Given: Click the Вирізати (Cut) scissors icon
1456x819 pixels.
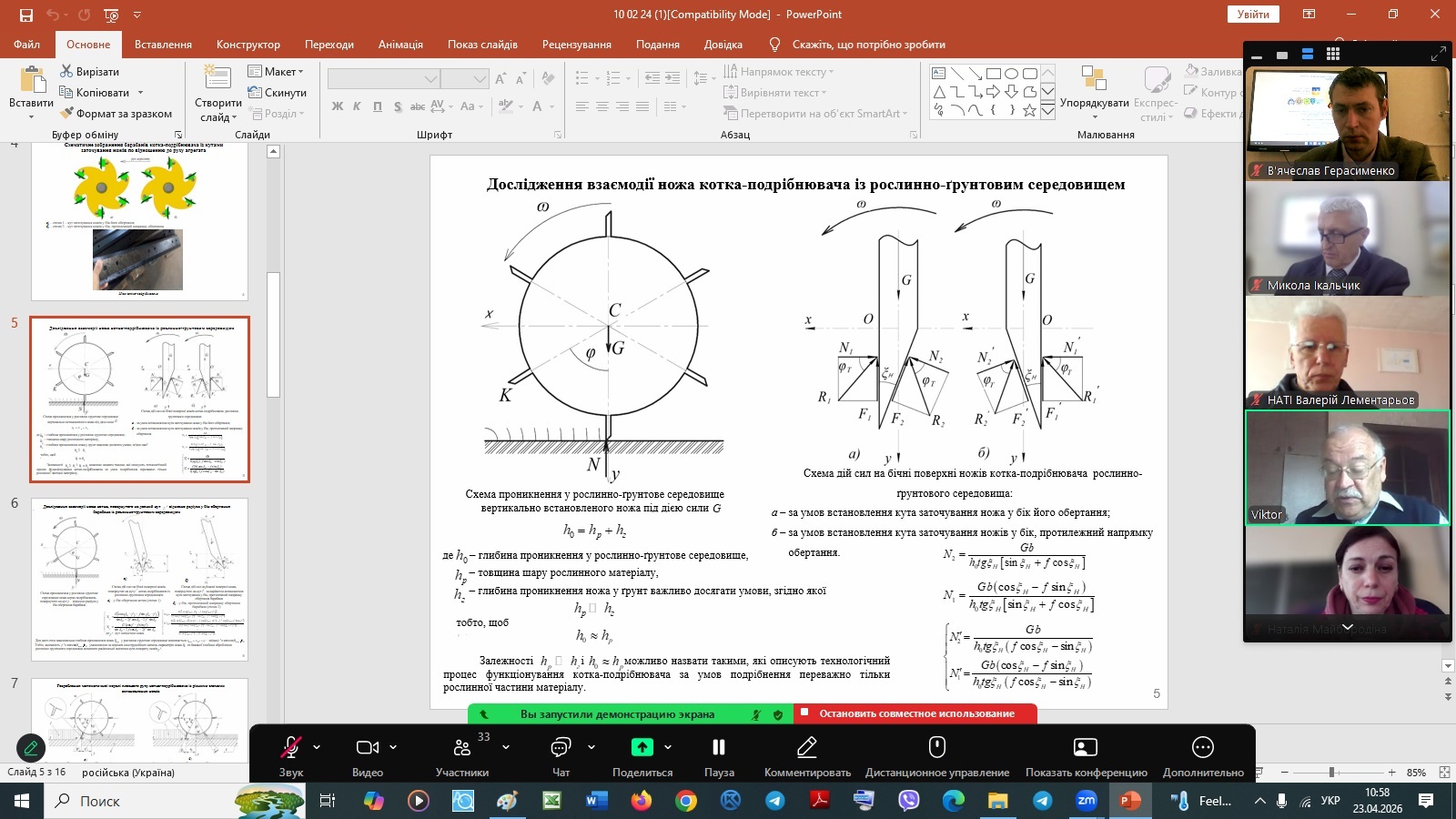Looking at the screenshot, I should click(66, 71).
